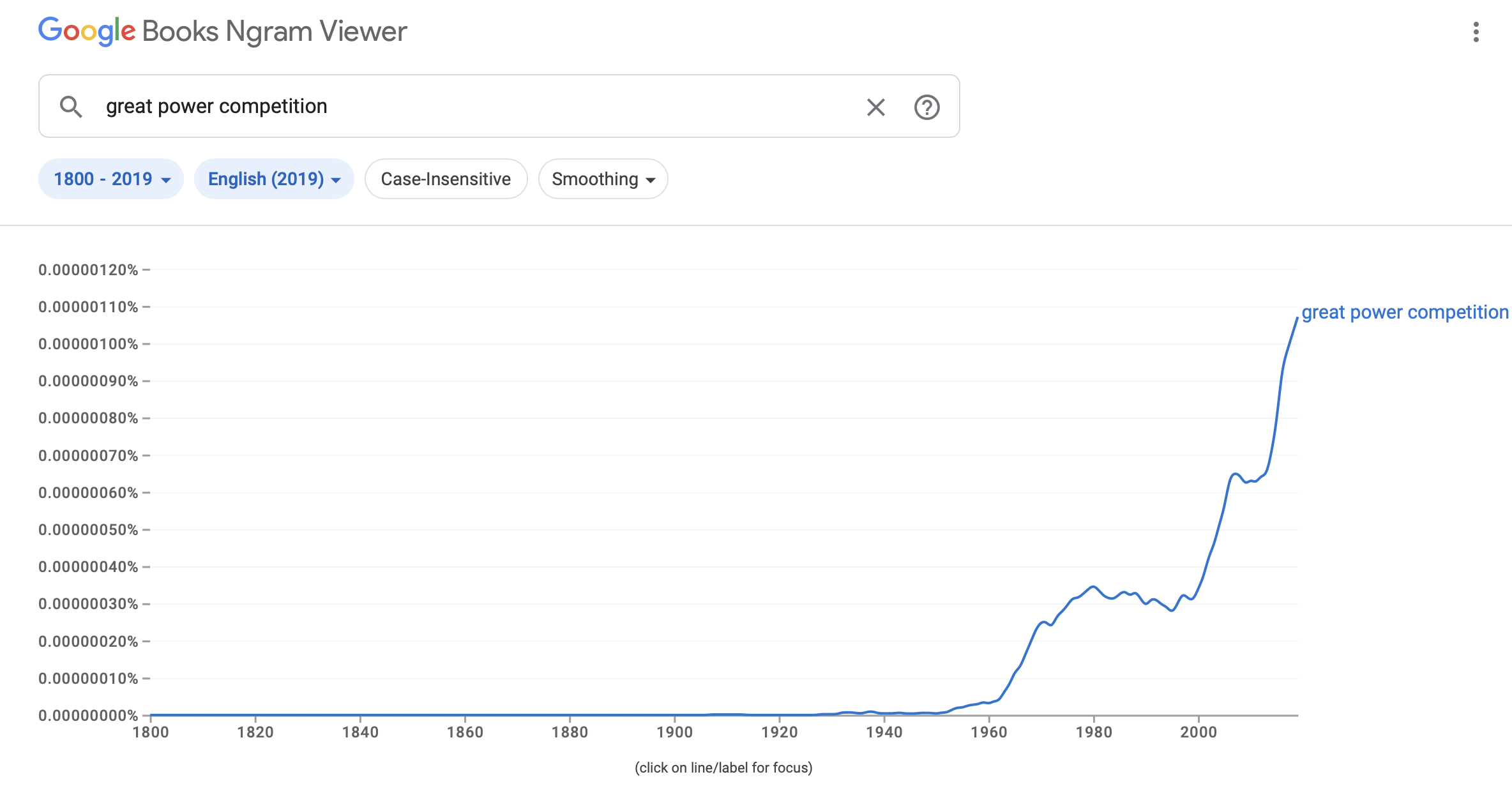Clear the search query with X icon

[875, 107]
